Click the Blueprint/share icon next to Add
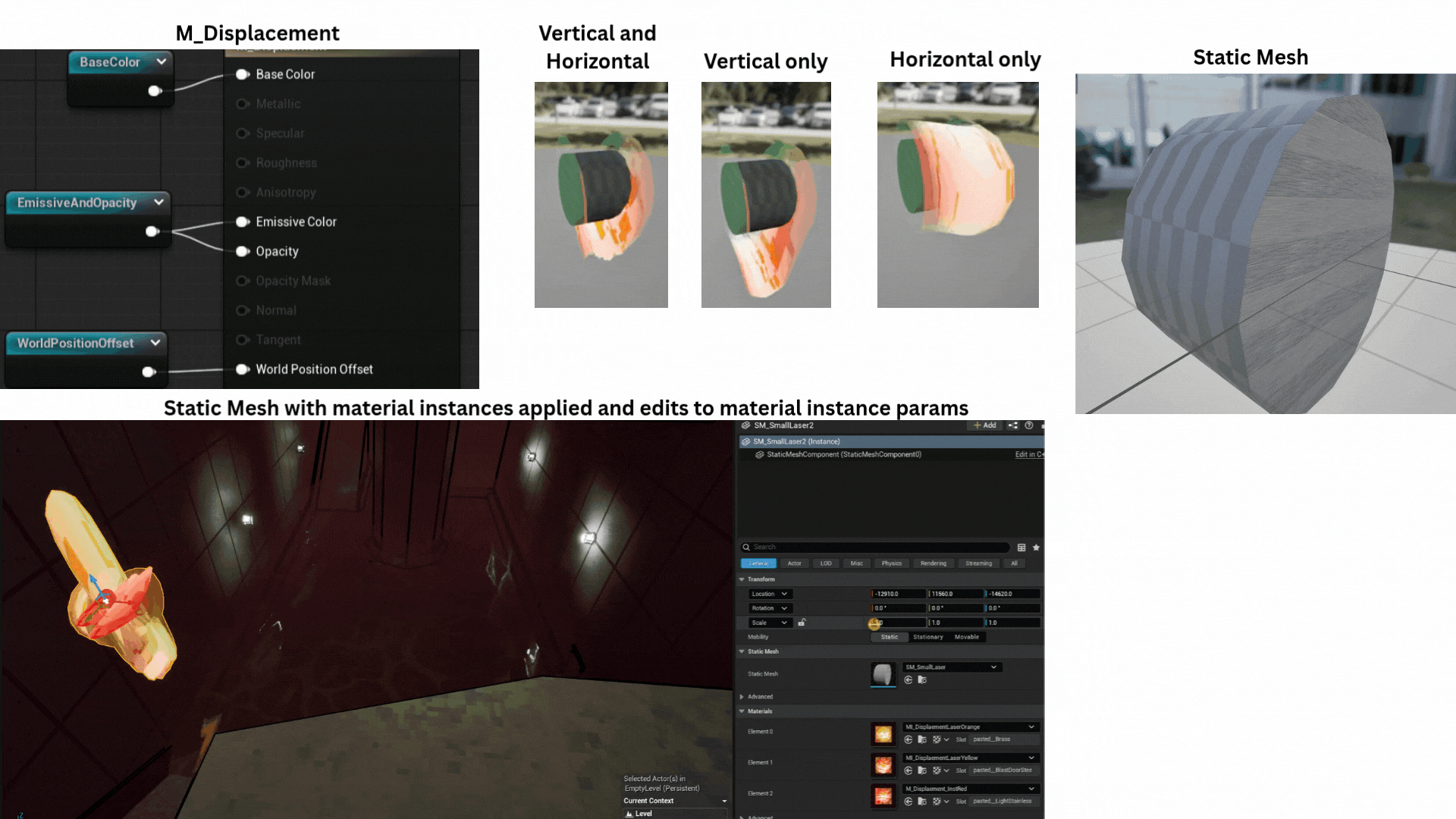The image size is (1456, 819). coord(1013,425)
